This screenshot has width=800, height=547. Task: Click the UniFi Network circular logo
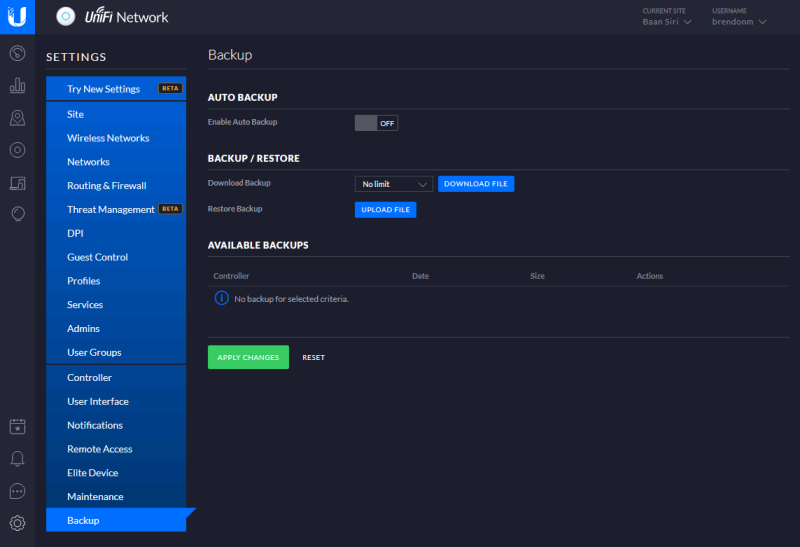point(65,17)
